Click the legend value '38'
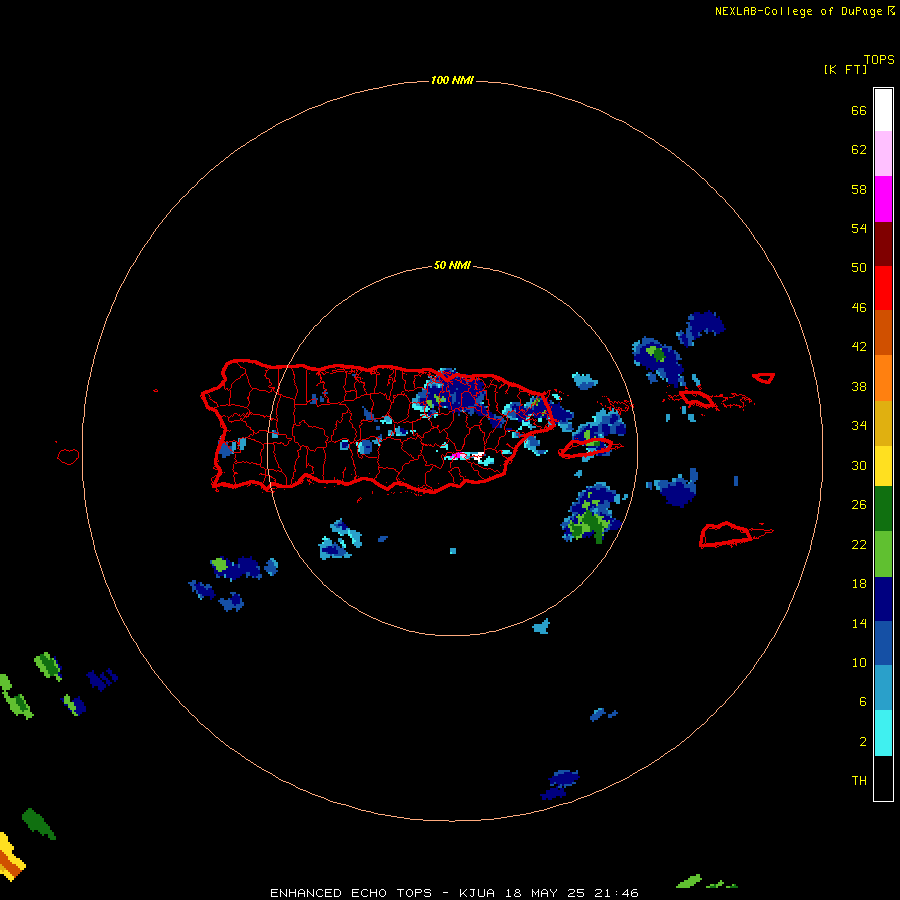 pyautogui.click(x=859, y=386)
